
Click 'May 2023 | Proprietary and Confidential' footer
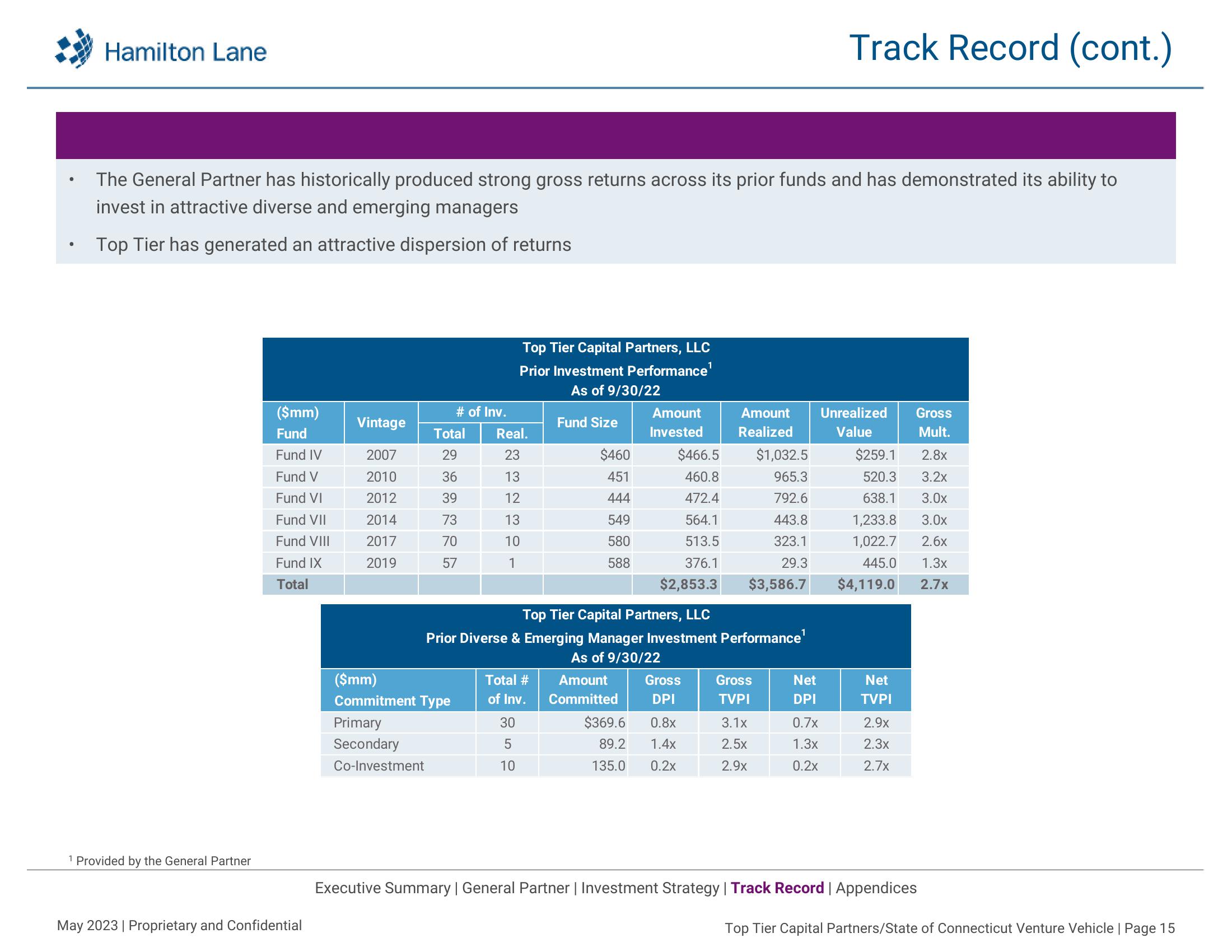[x=179, y=926]
